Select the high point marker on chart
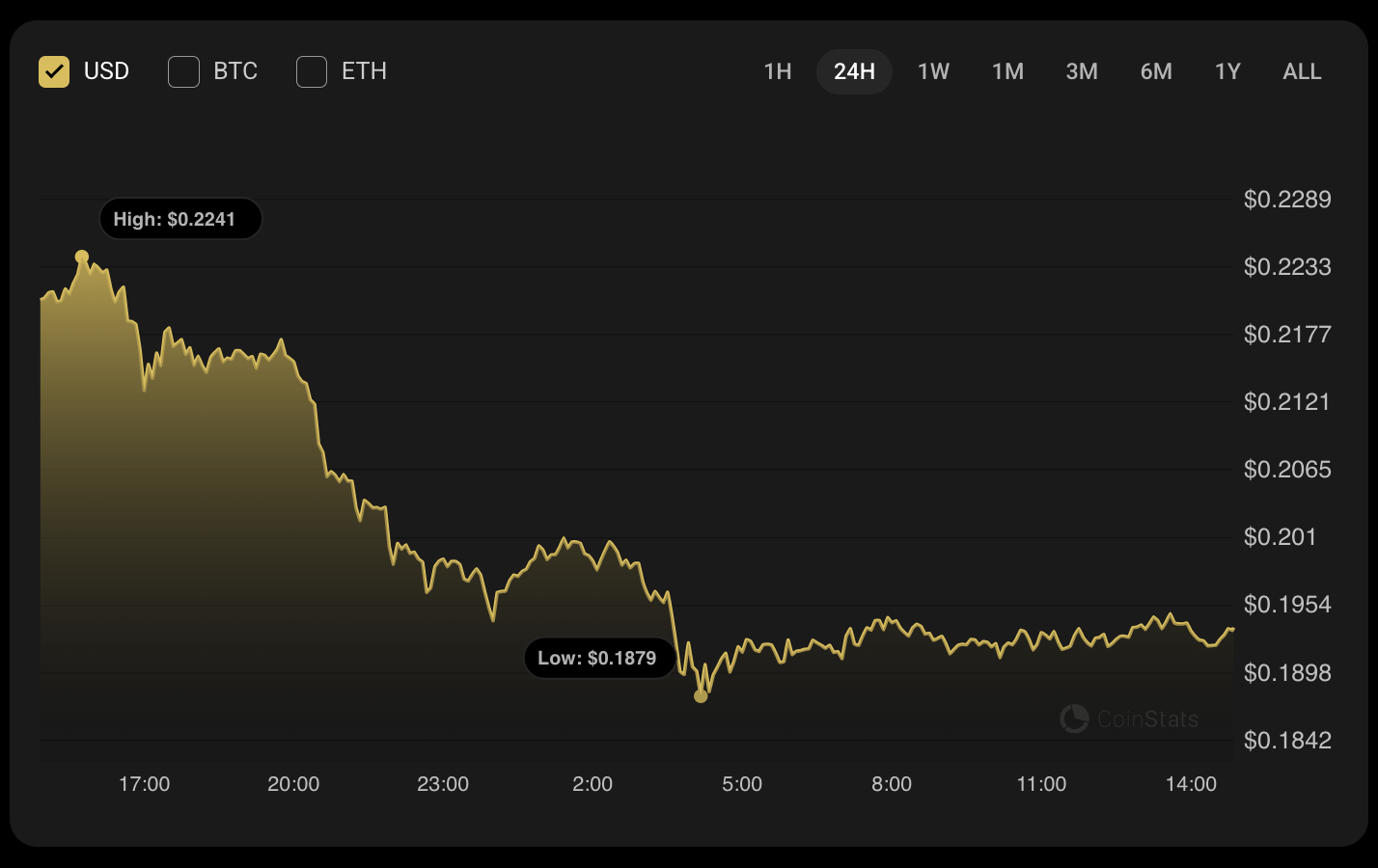Image resolution: width=1378 pixels, height=868 pixels. pos(82,257)
